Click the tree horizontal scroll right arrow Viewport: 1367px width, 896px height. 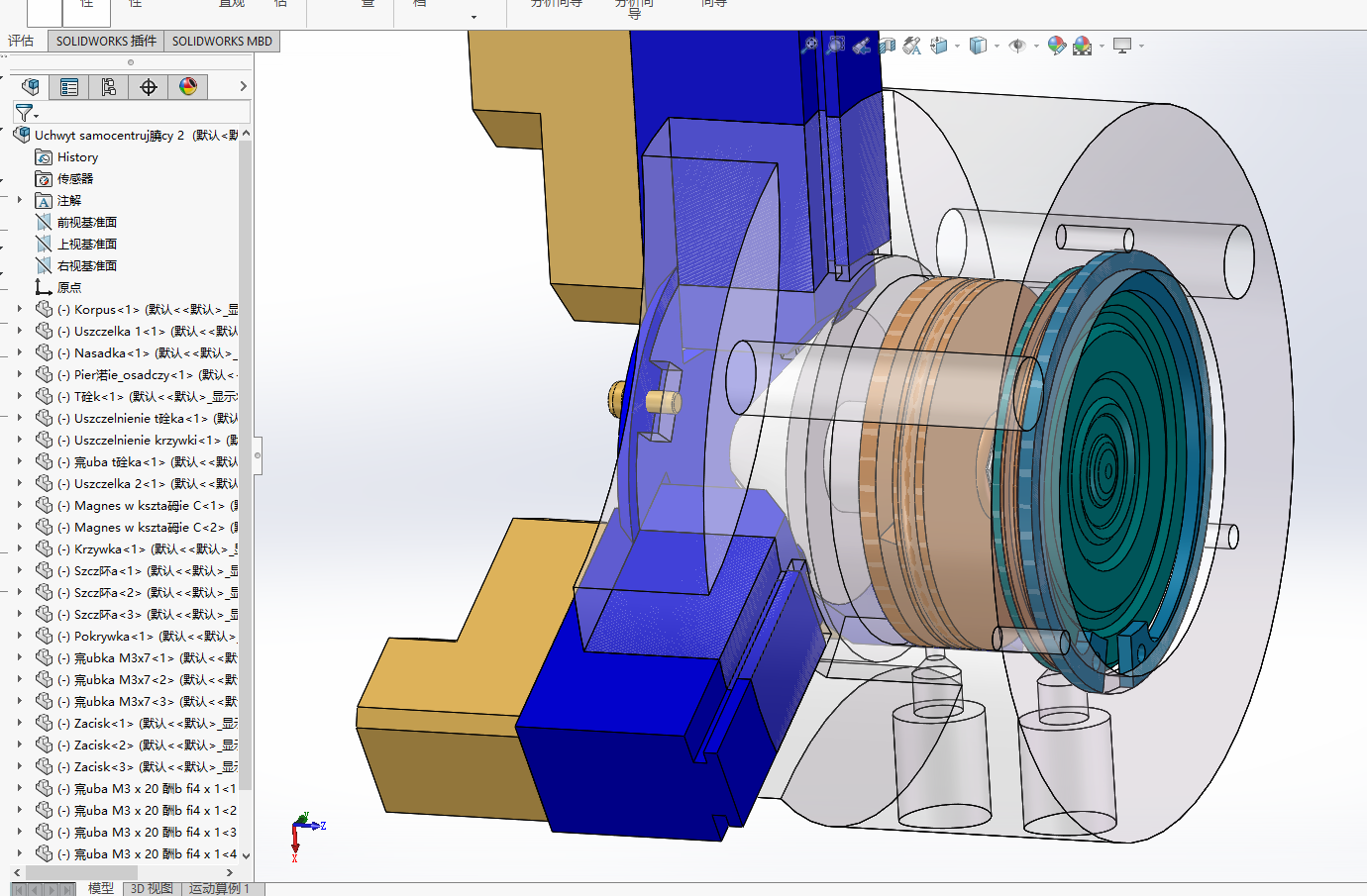[230, 872]
